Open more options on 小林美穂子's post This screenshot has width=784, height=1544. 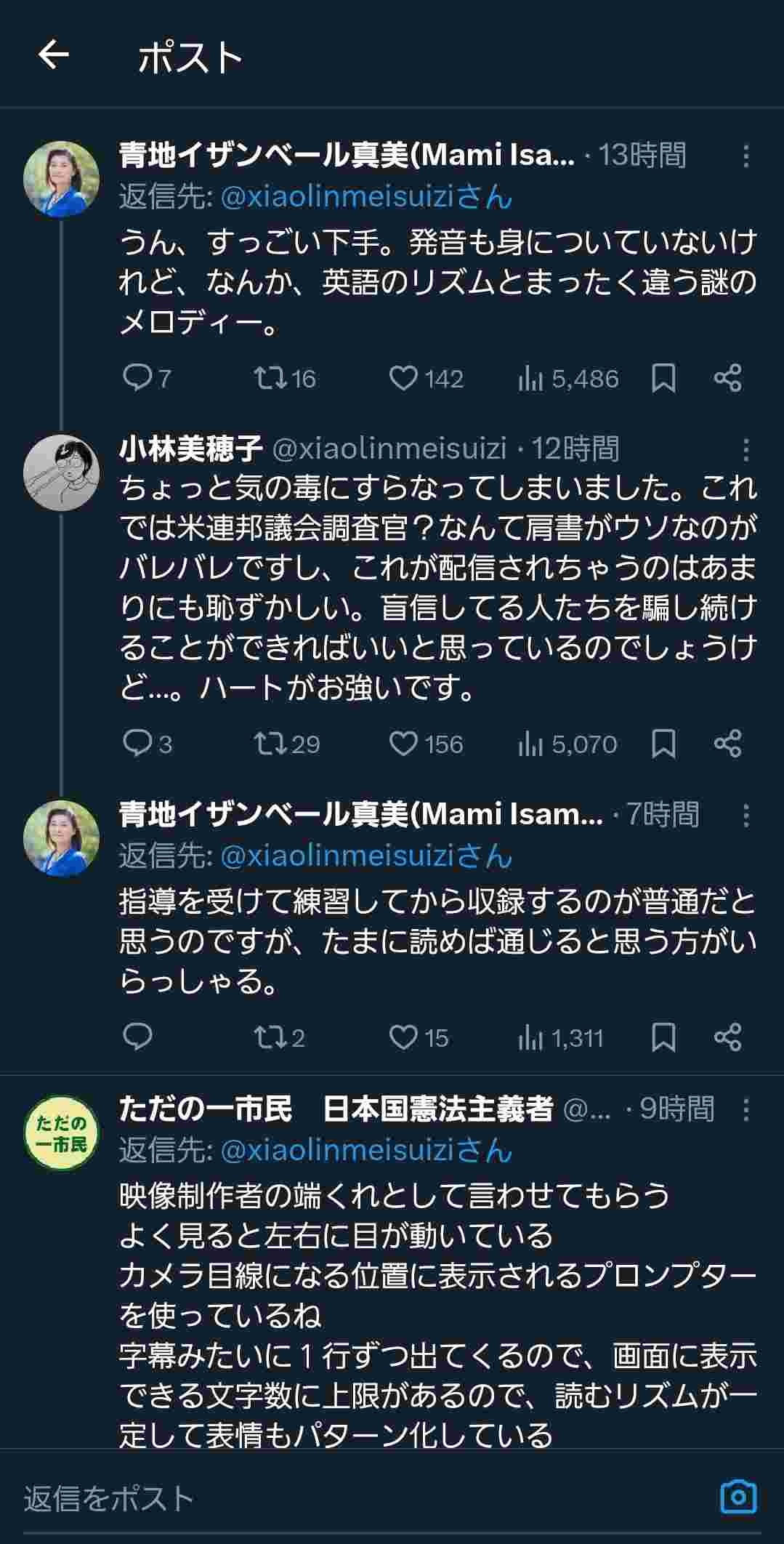[x=746, y=450]
